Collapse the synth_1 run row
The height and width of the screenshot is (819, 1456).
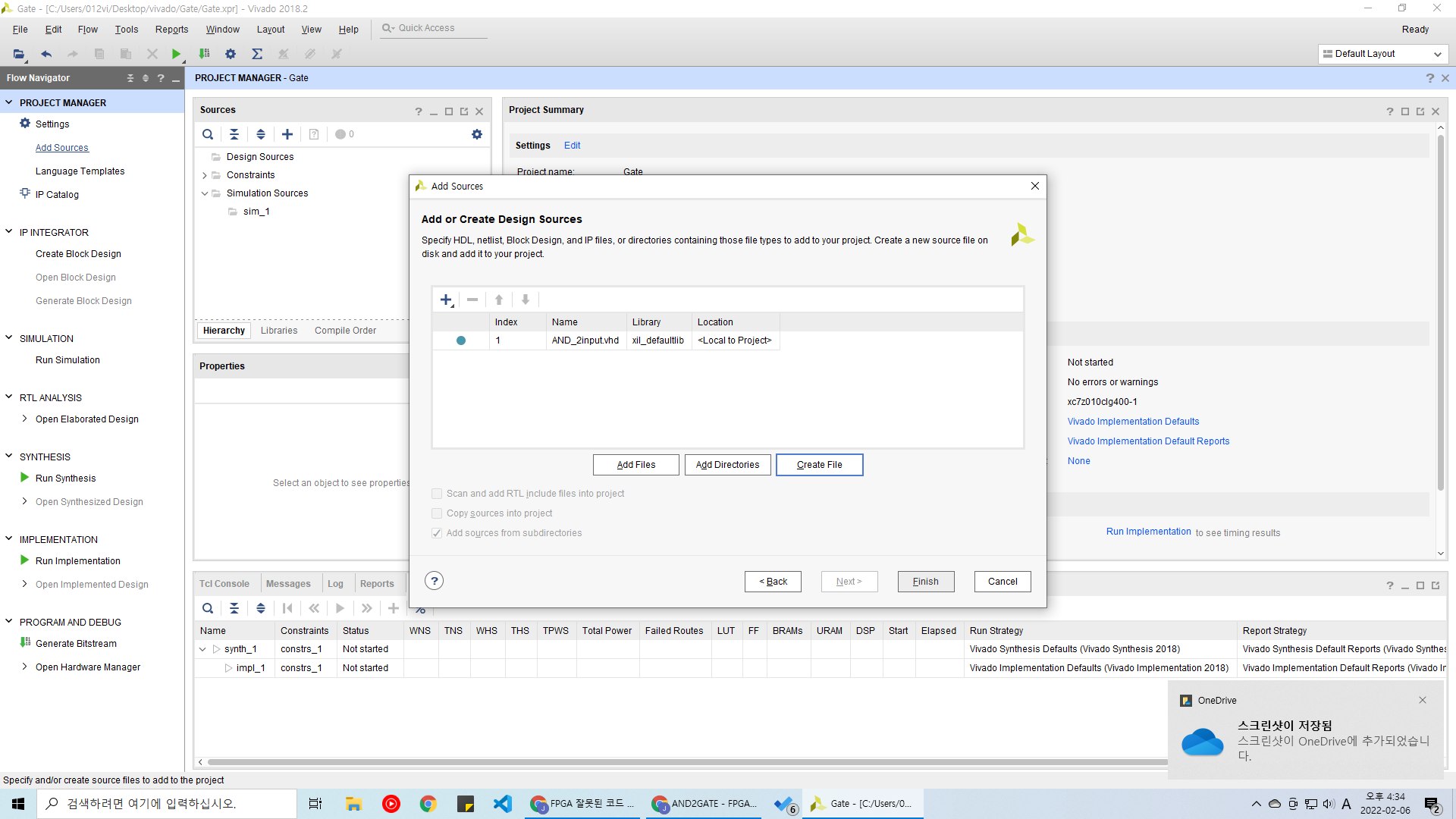(202, 649)
